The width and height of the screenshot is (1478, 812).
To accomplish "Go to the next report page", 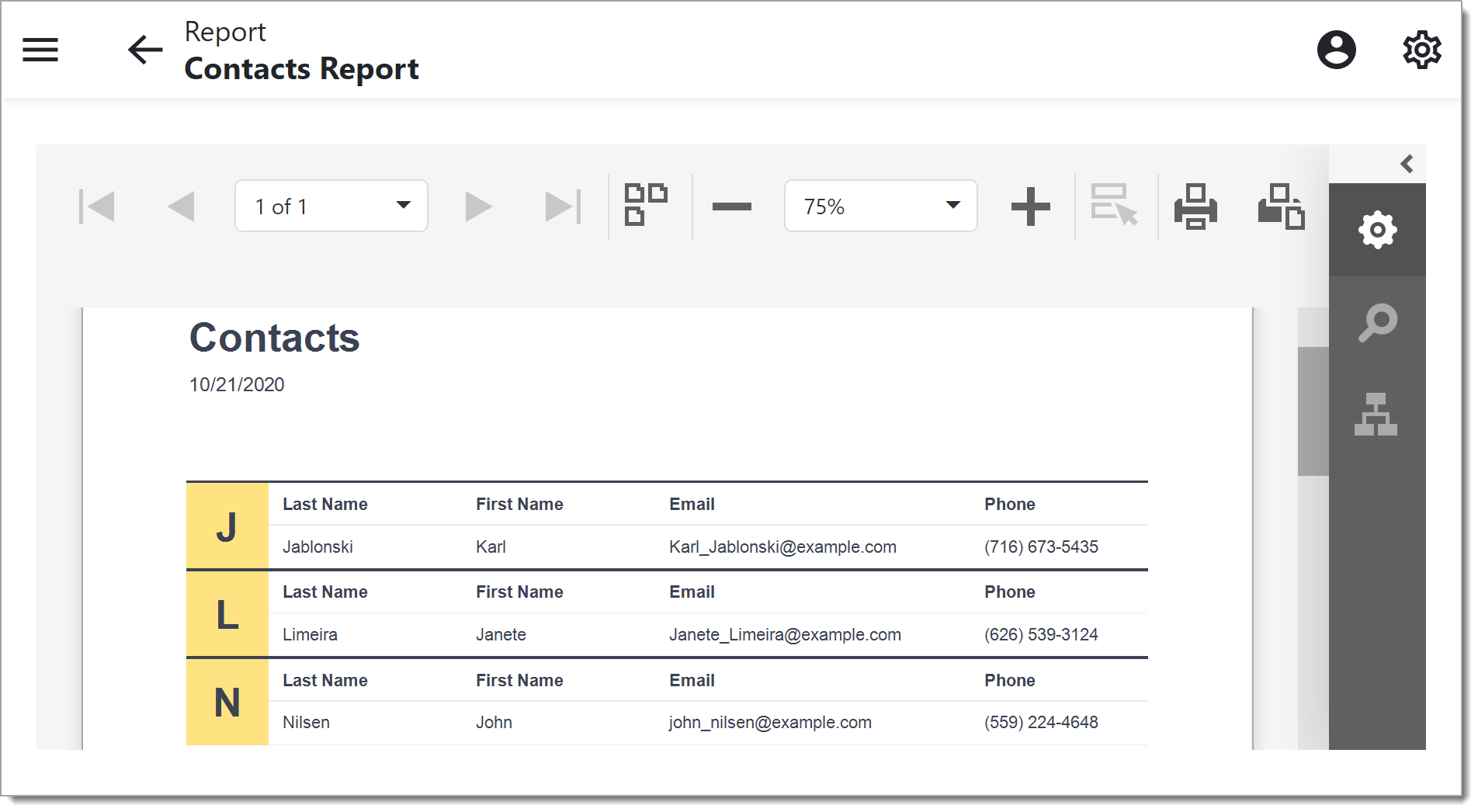I will [478, 206].
